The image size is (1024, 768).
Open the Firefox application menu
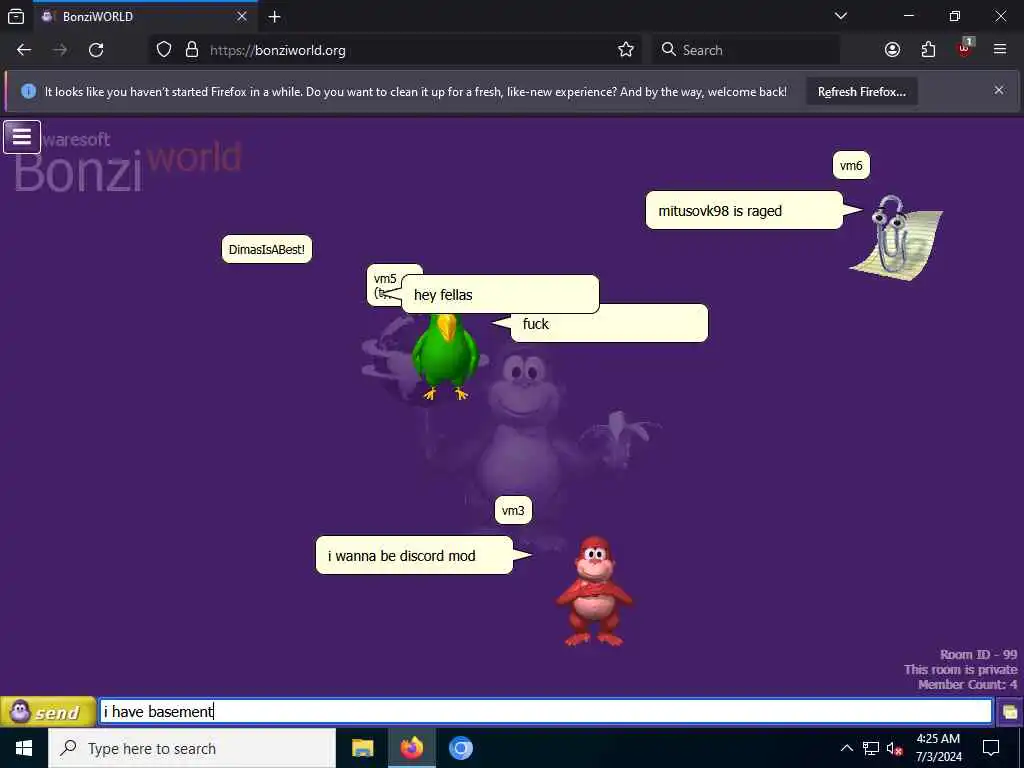pyautogui.click(x=1000, y=50)
